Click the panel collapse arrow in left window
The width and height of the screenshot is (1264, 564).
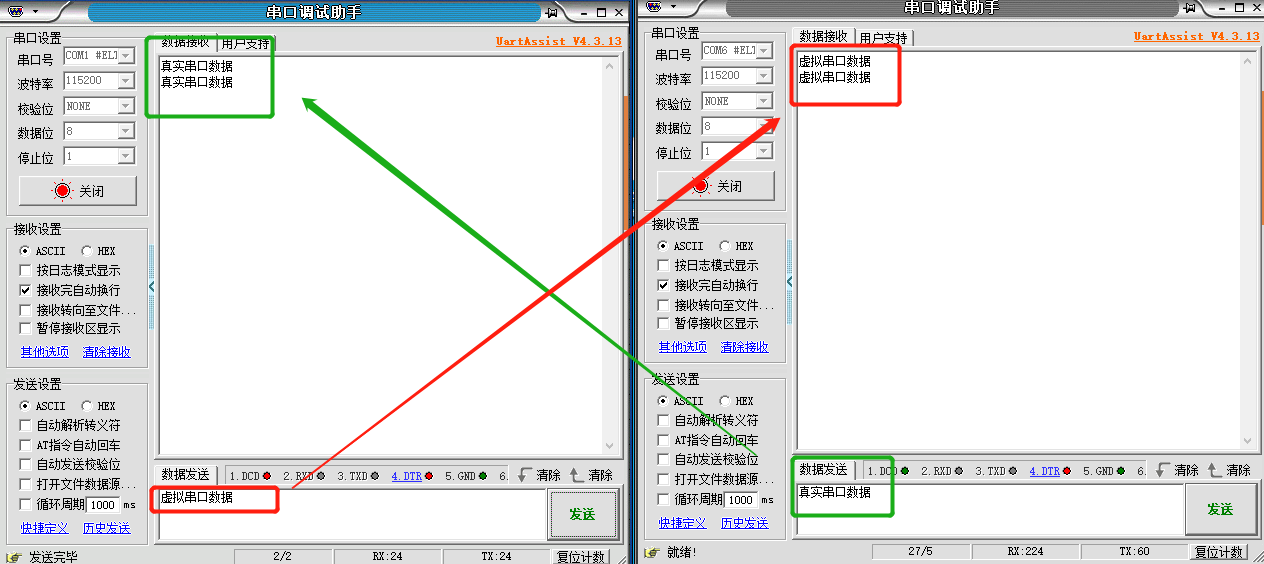click(152, 286)
